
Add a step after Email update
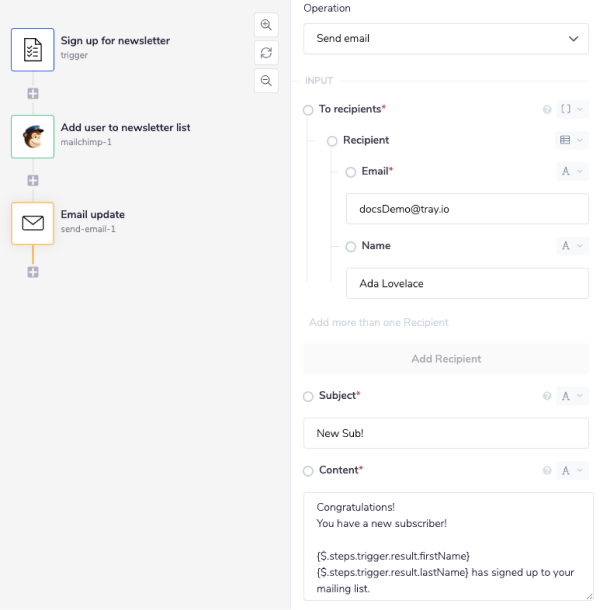33,272
